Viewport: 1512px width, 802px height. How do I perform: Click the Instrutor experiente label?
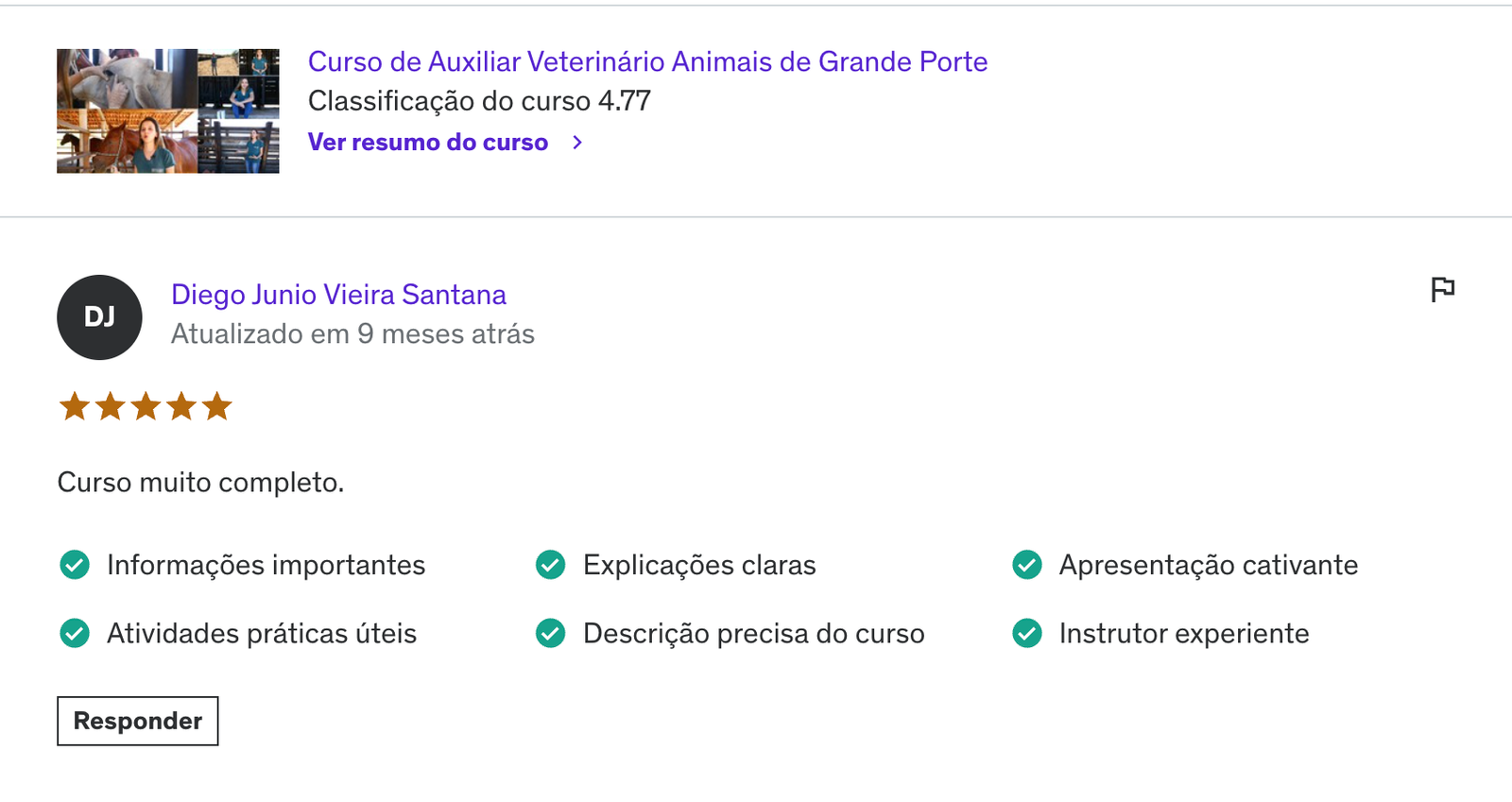coord(1184,633)
